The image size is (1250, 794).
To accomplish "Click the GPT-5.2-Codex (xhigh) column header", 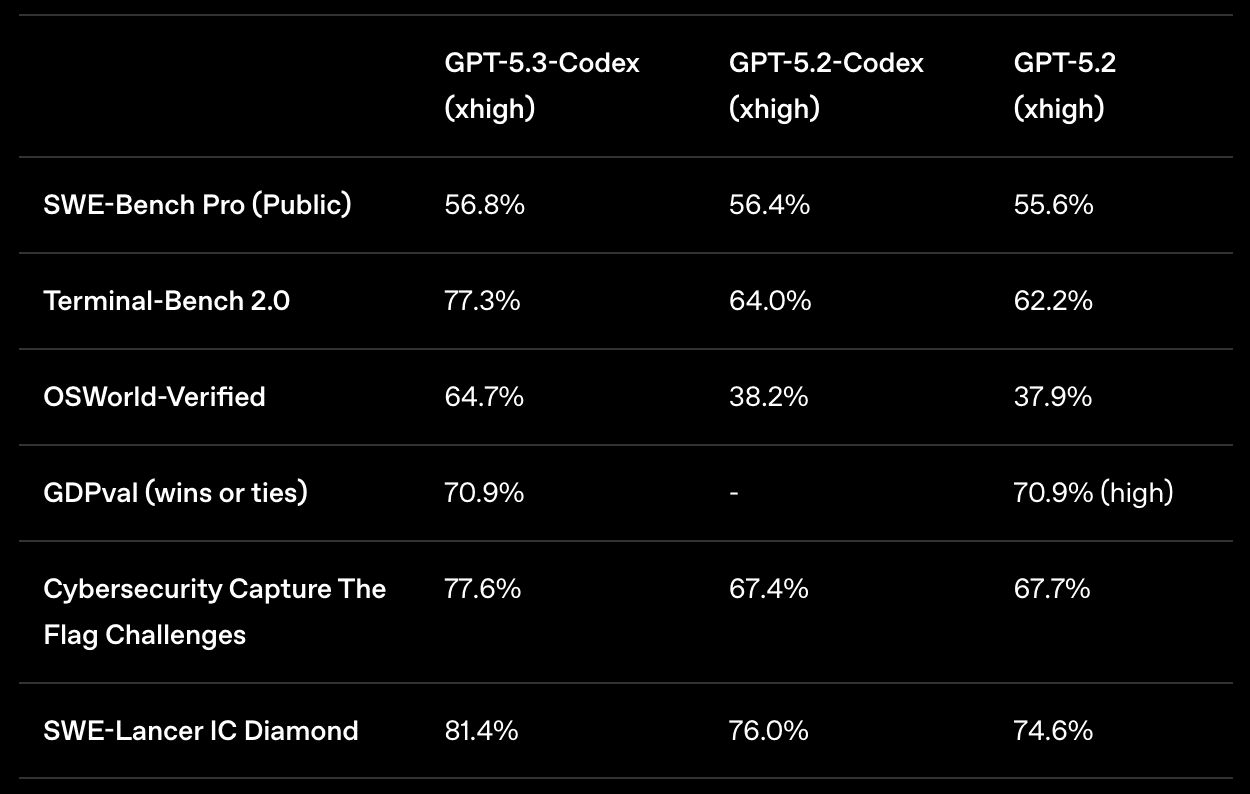I will tap(826, 85).
